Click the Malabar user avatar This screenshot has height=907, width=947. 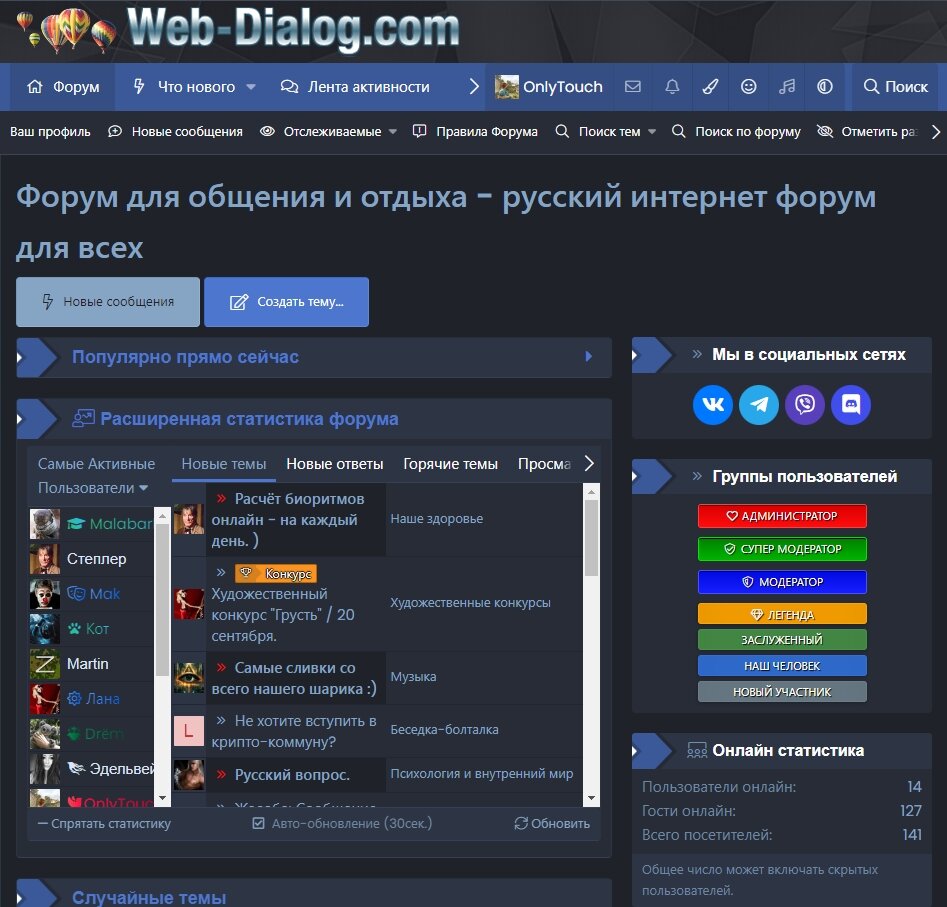click(x=45, y=524)
